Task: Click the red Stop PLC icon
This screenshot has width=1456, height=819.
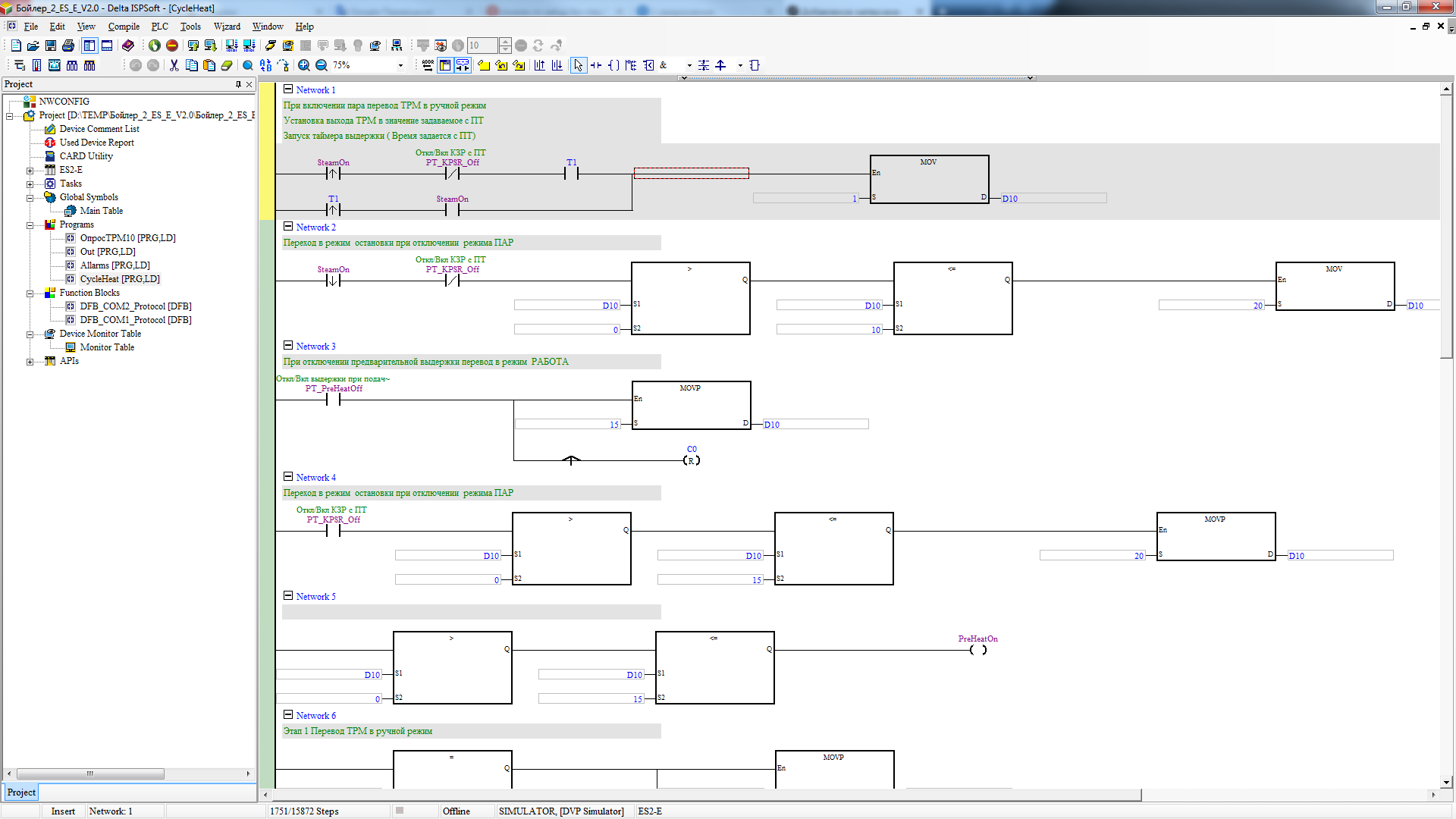Action: (x=172, y=45)
